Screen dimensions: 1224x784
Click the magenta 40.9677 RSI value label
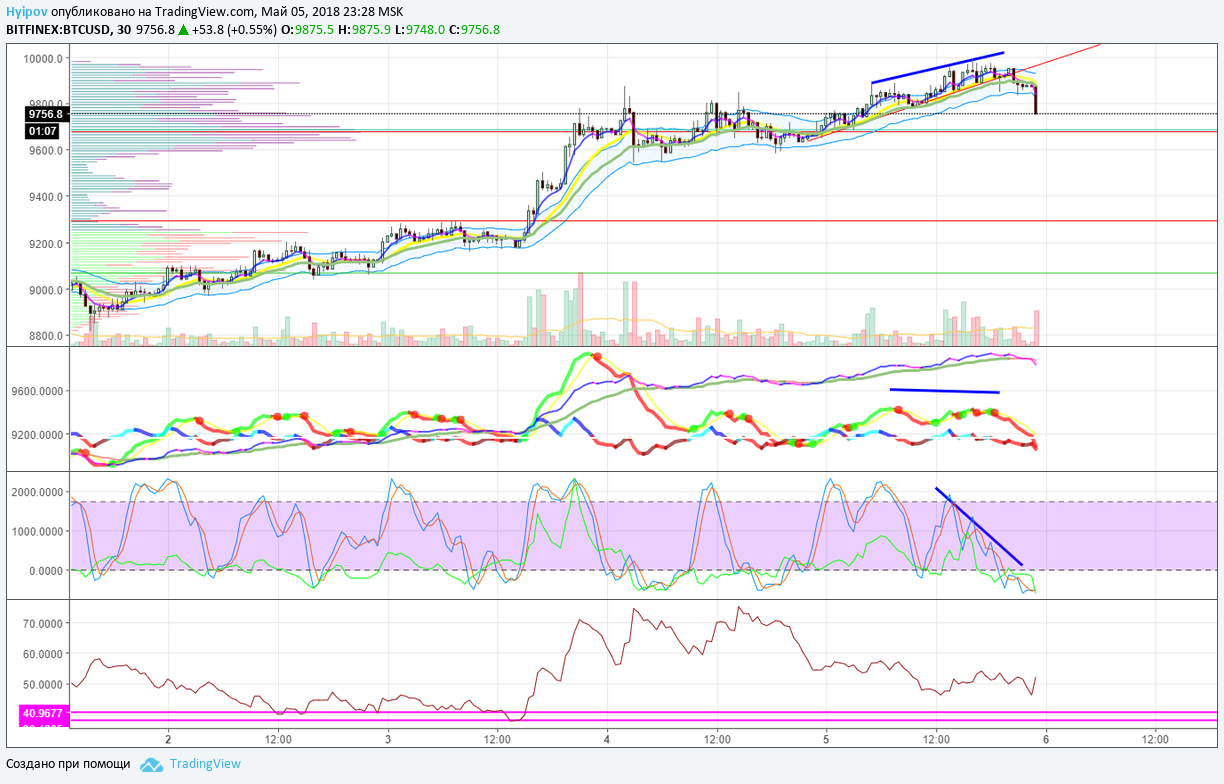(42, 713)
